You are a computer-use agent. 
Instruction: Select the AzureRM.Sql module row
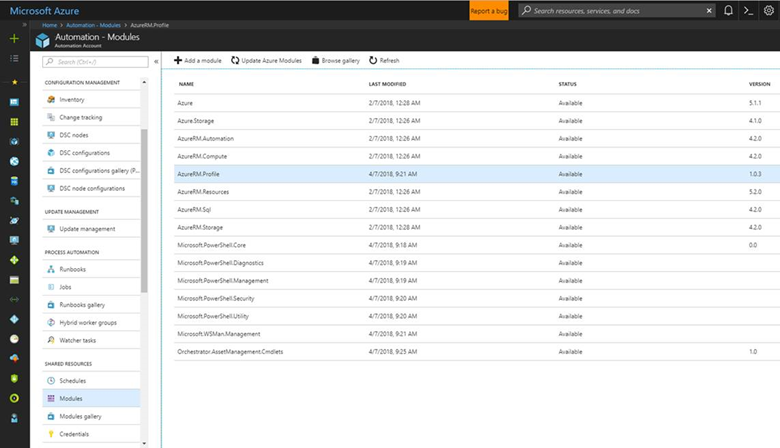(477, 210)
